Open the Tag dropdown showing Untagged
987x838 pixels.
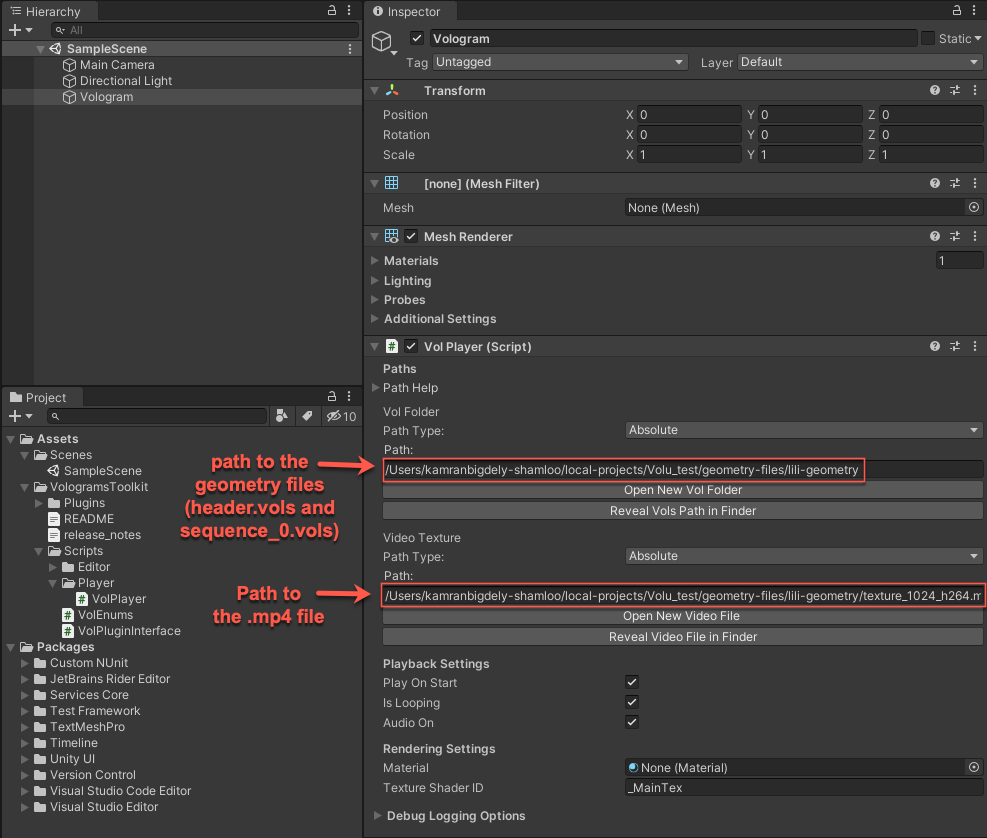(x=560, y=62)
